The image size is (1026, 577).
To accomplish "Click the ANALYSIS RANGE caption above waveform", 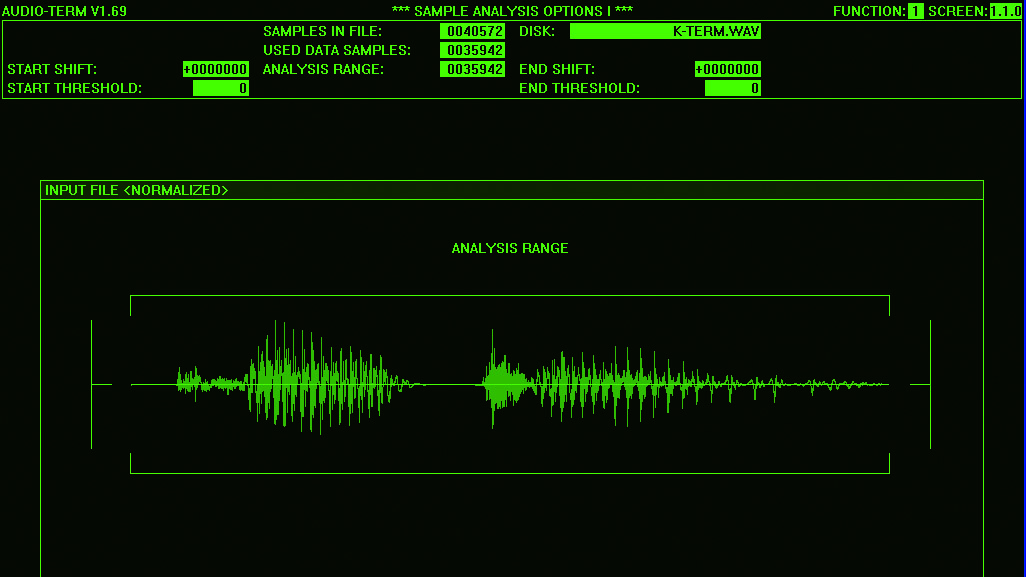I will coord(510,248).
